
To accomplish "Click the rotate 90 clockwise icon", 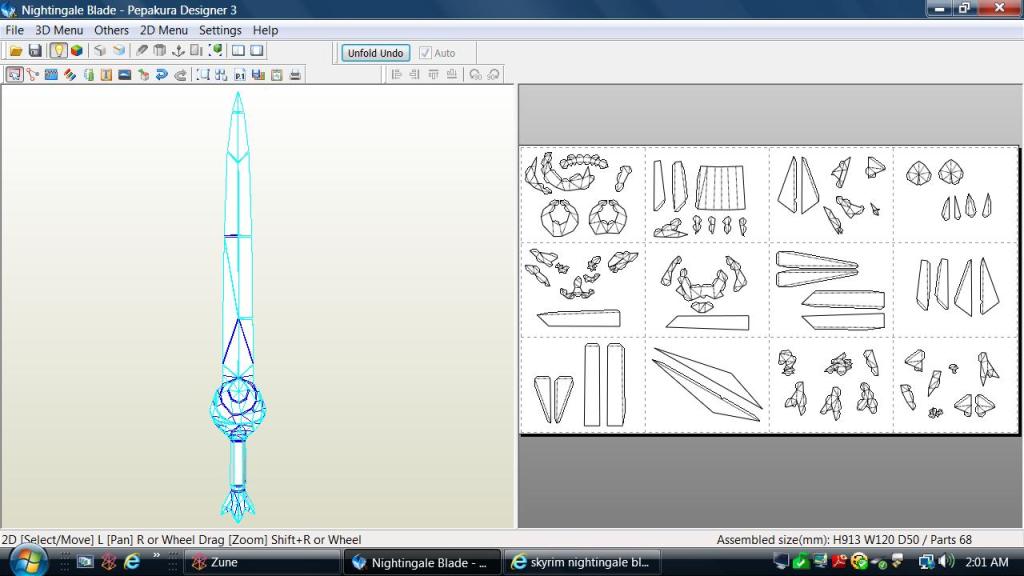I will click(493, 75).
